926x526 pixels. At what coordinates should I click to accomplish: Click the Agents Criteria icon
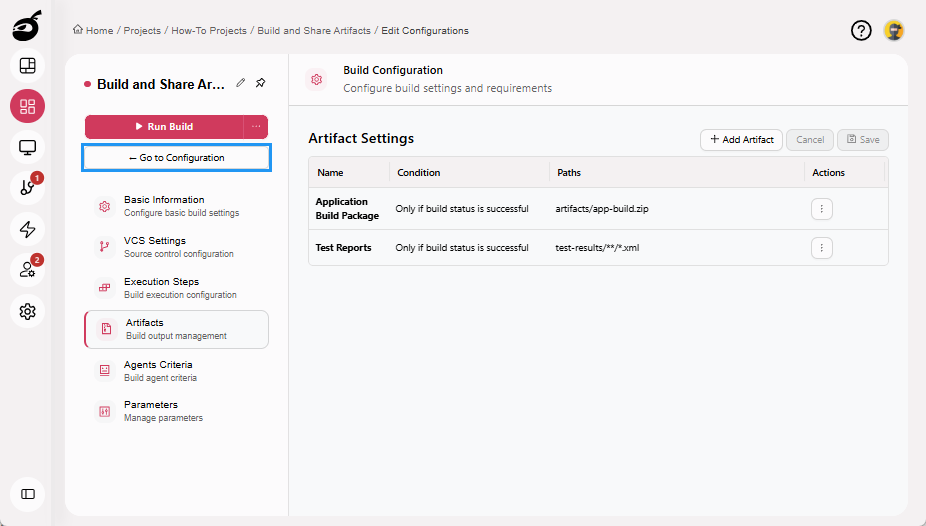105,370
